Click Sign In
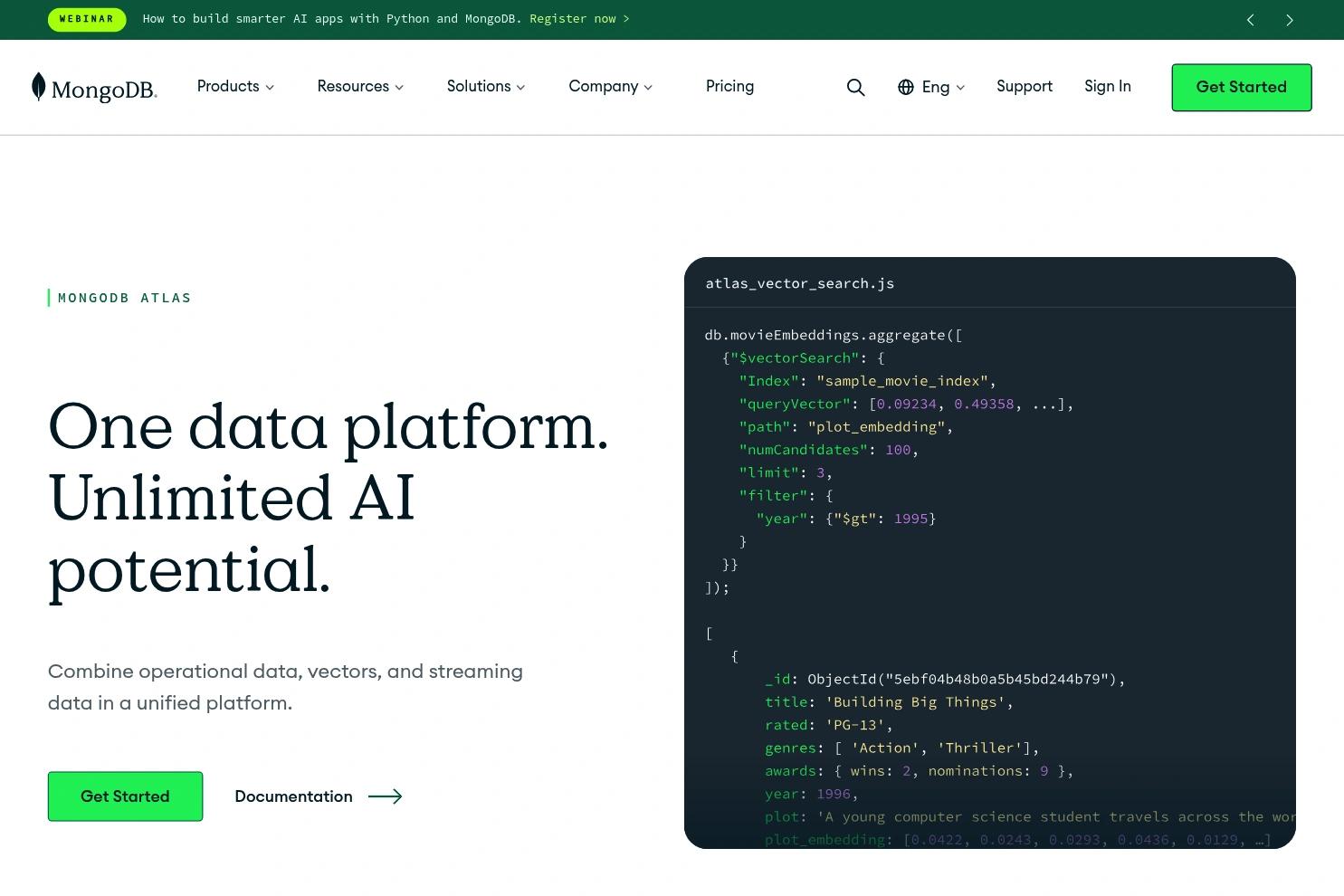 click(x=1108, y=86)
